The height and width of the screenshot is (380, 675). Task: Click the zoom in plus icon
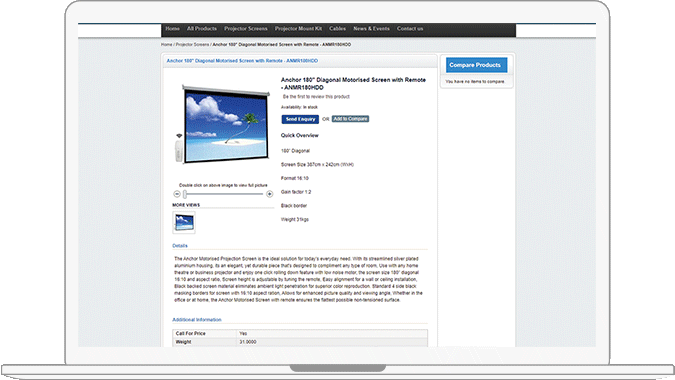pyautogui.click(x=269, y=194)
